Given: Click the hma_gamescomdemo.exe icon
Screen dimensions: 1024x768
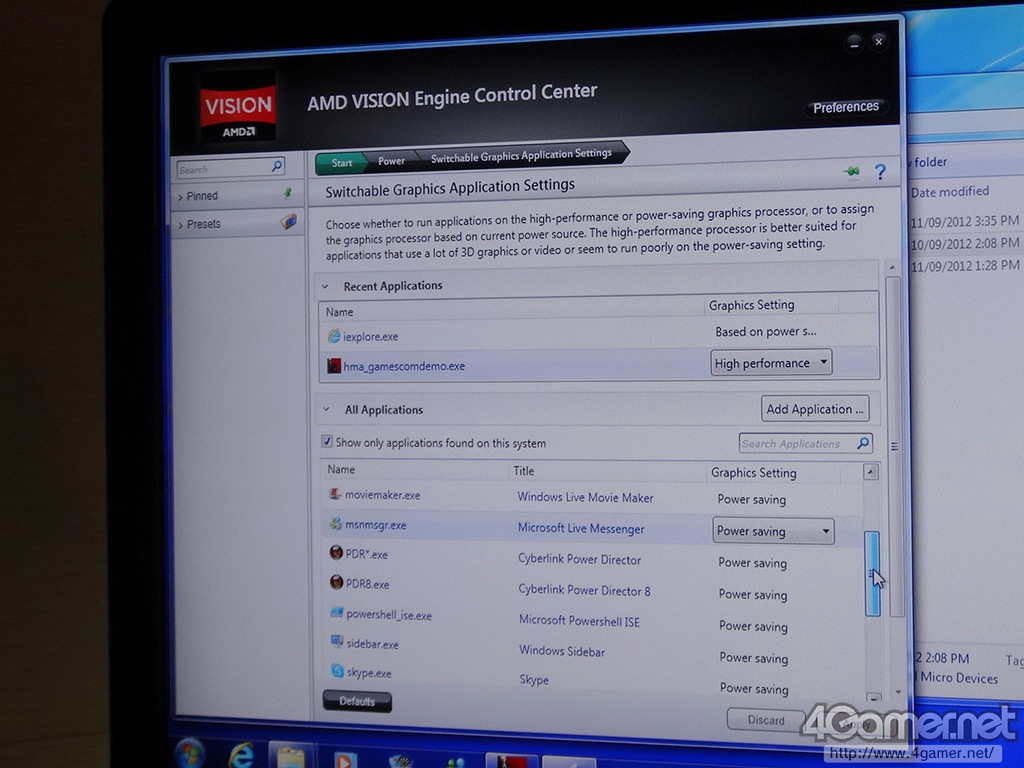Looking at the screenshot, I should [334, 366].
